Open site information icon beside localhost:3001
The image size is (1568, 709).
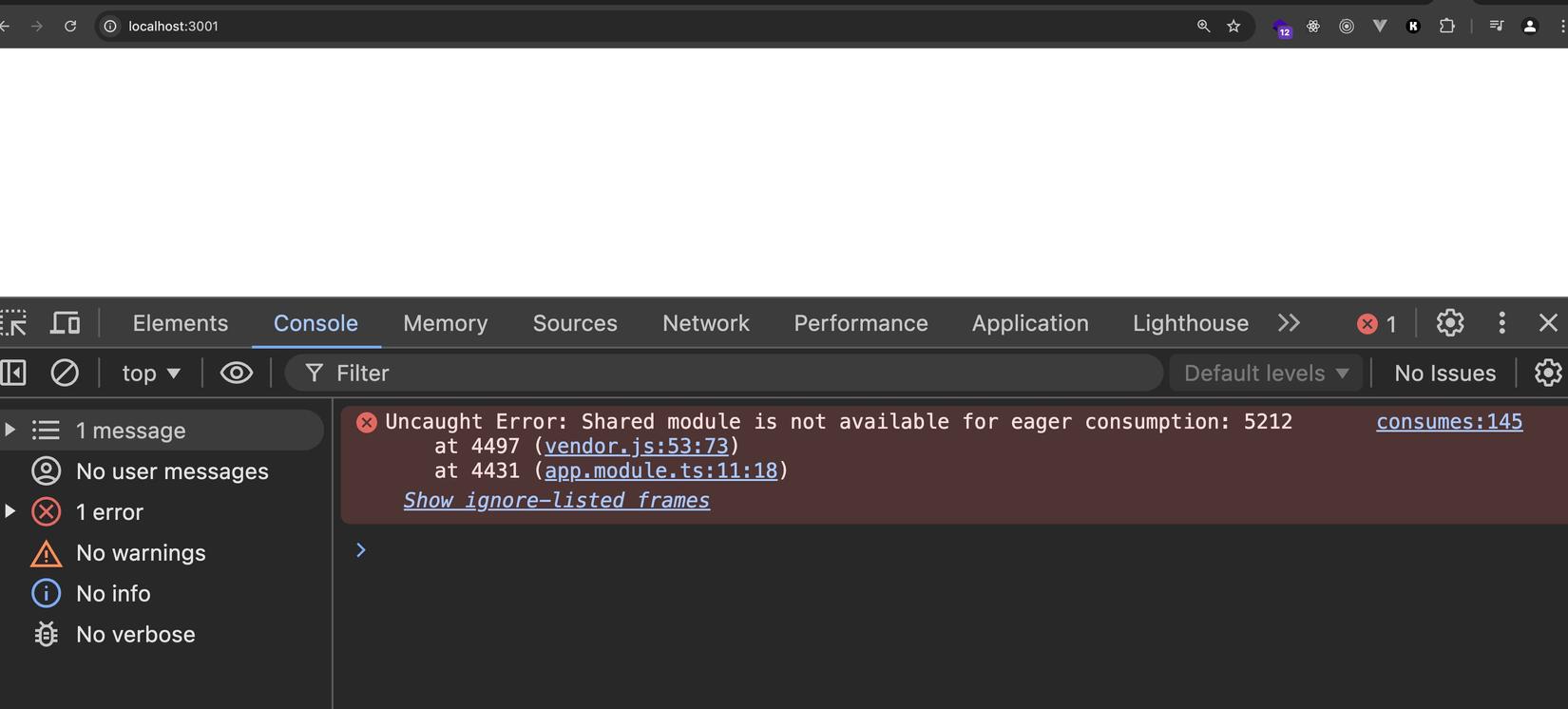coord(110,27)
